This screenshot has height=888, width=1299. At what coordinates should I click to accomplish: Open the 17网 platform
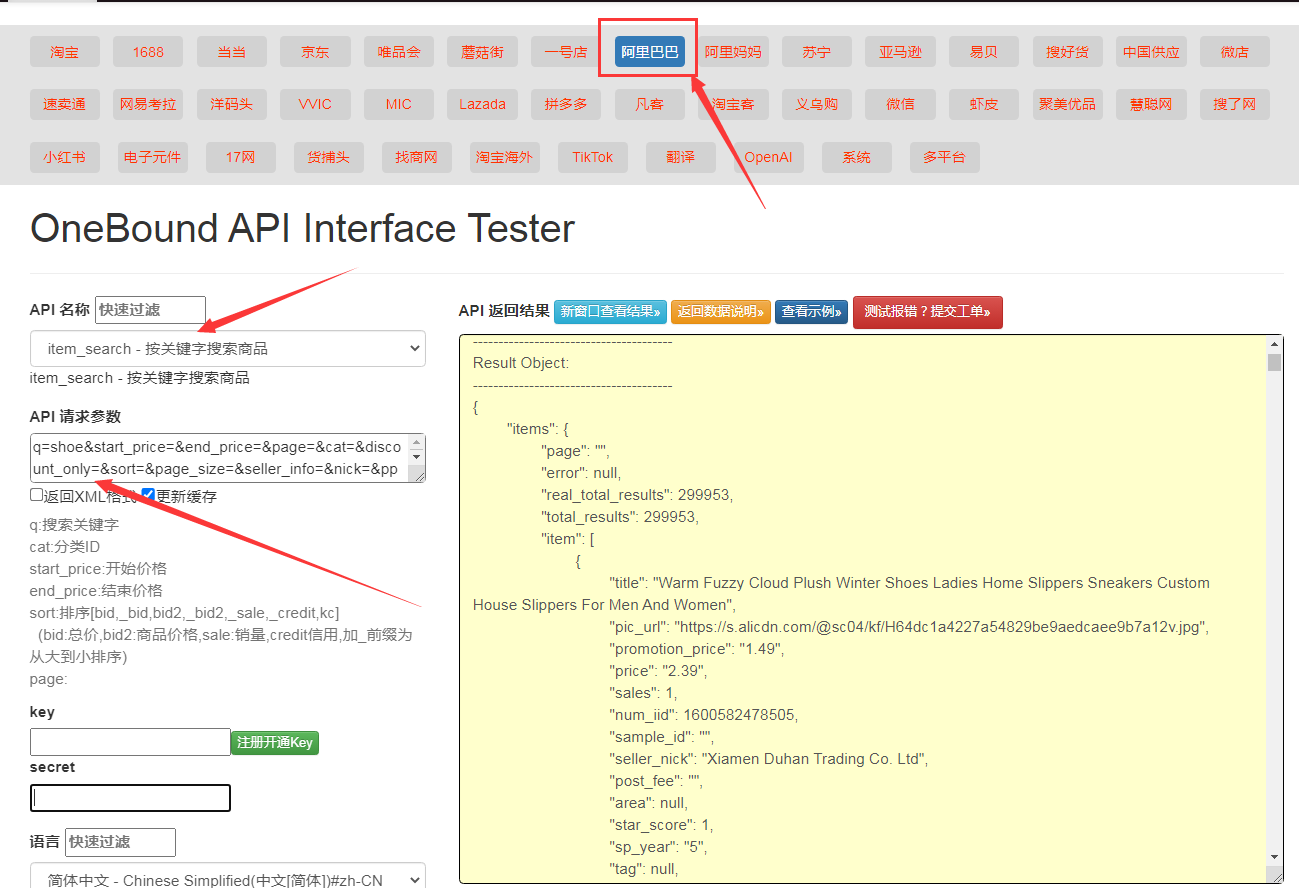coord(241,157)
